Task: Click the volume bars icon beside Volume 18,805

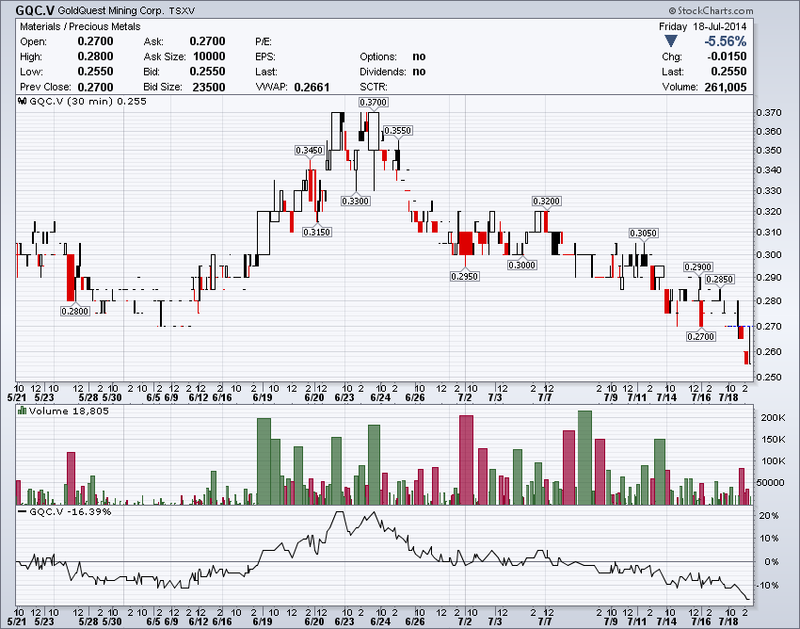Action: tap(22, 410)
